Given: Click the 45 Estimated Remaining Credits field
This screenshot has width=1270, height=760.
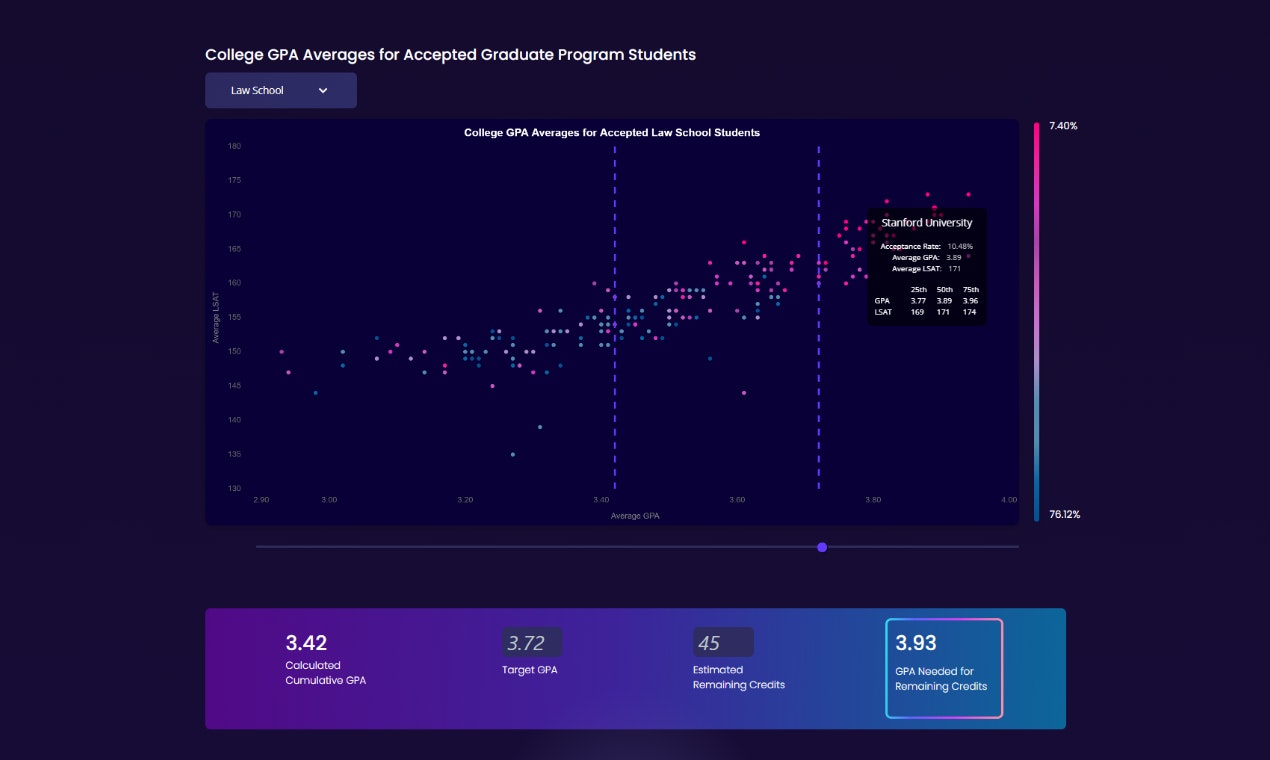Looking at the screenshot, I should point(722,642).
